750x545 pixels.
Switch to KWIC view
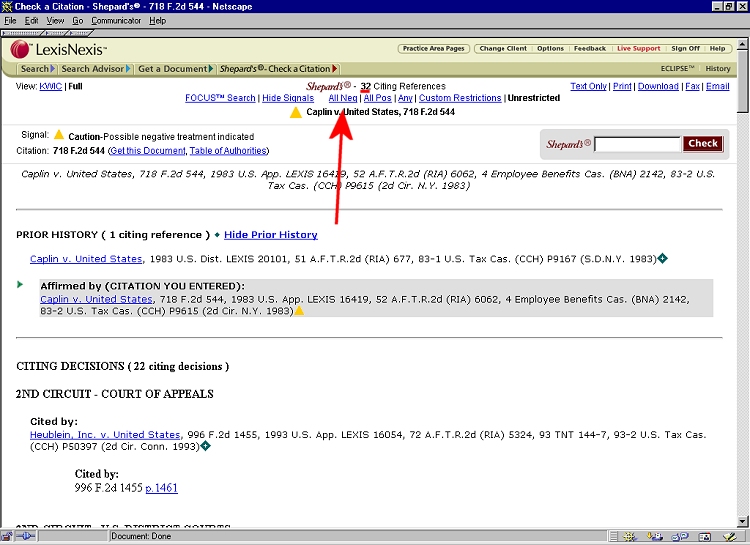[51, 87]
